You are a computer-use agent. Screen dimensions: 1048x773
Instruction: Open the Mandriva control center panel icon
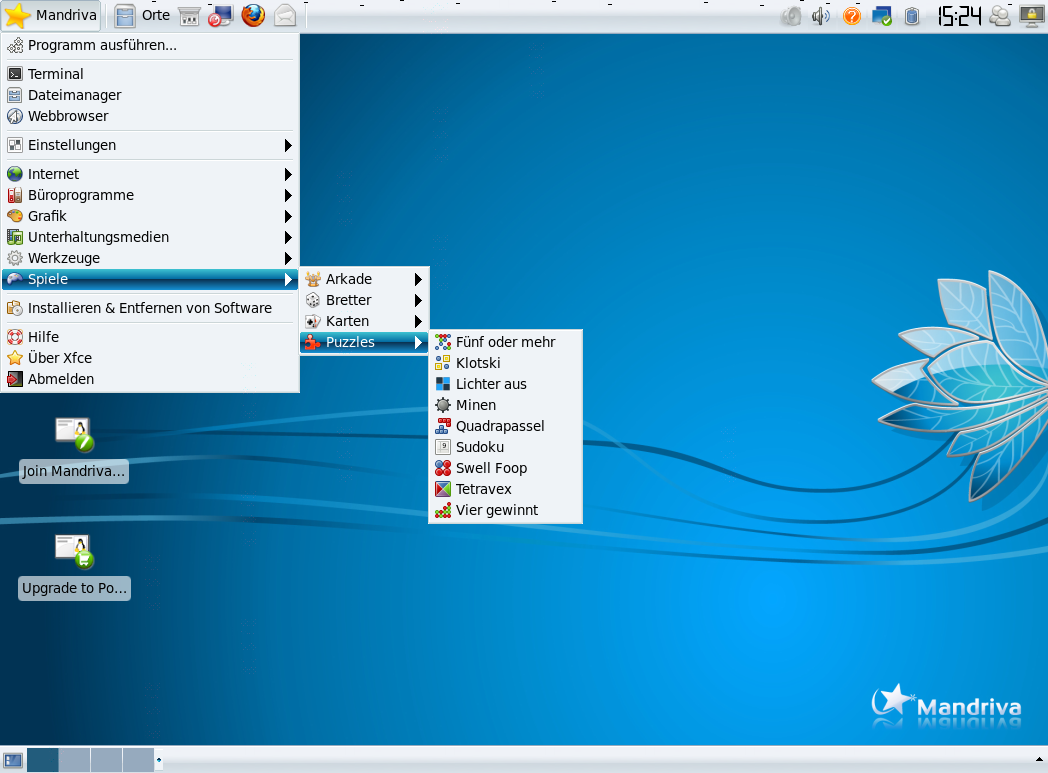tap(220, 15)
